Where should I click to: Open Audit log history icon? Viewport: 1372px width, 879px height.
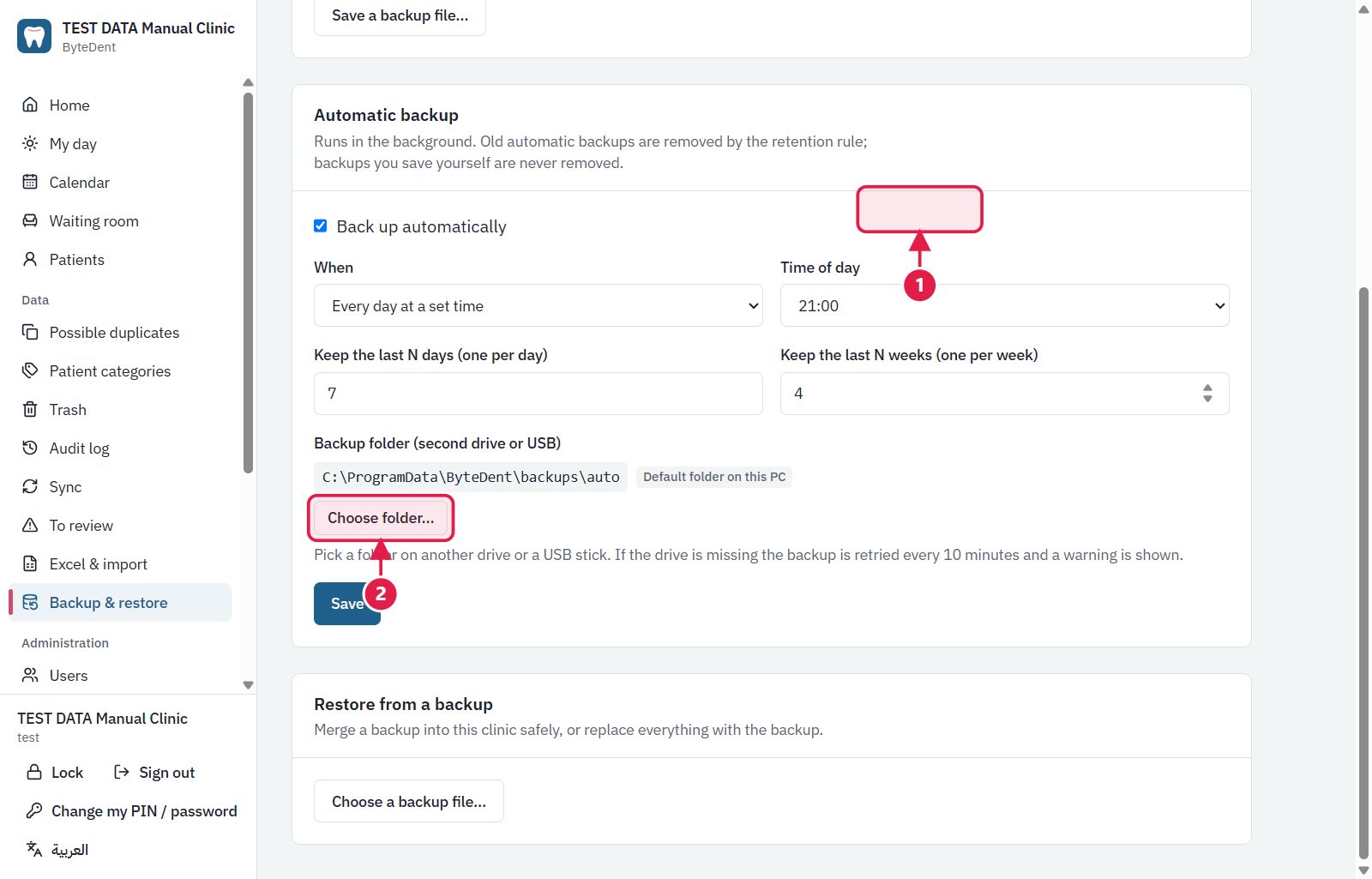[30, 448]
